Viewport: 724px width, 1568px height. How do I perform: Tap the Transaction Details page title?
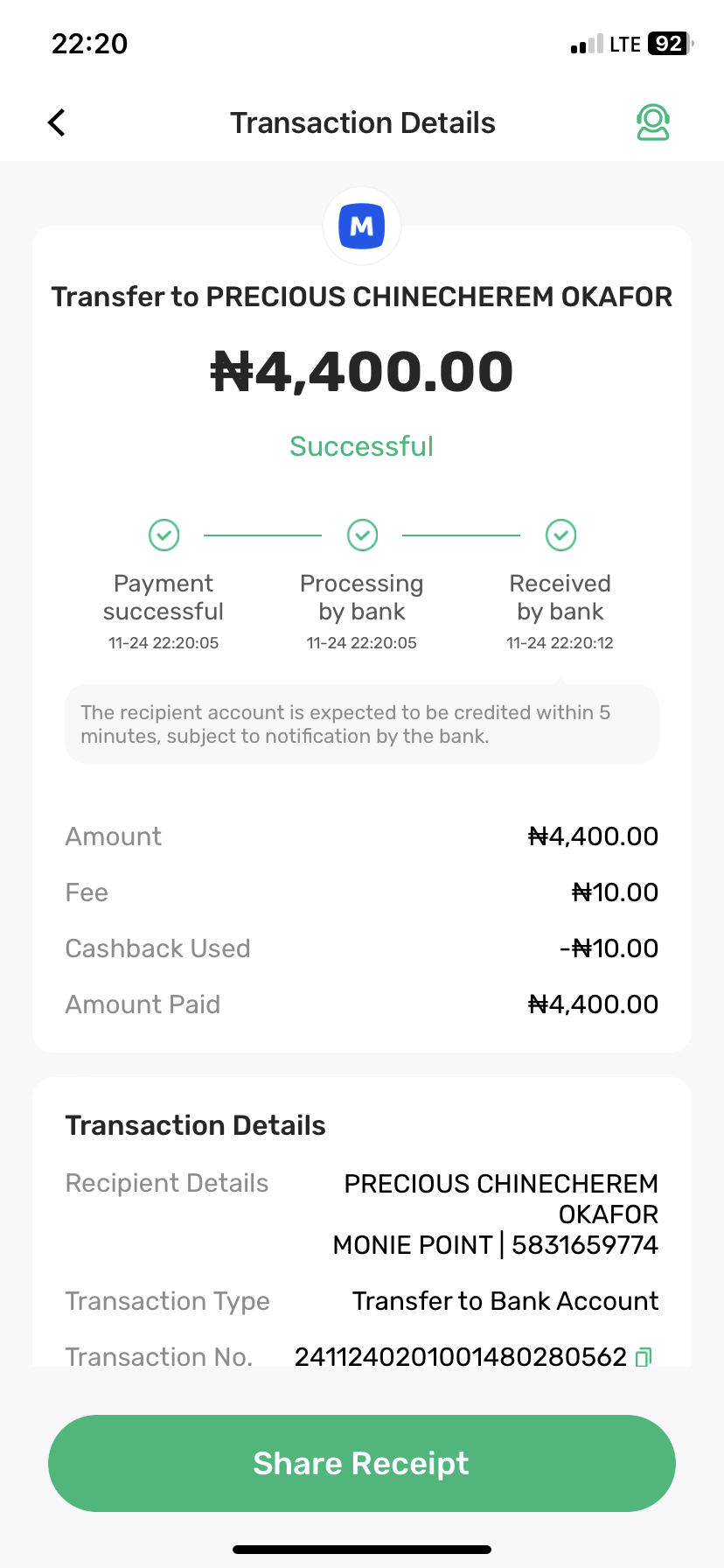coord(362,123)
